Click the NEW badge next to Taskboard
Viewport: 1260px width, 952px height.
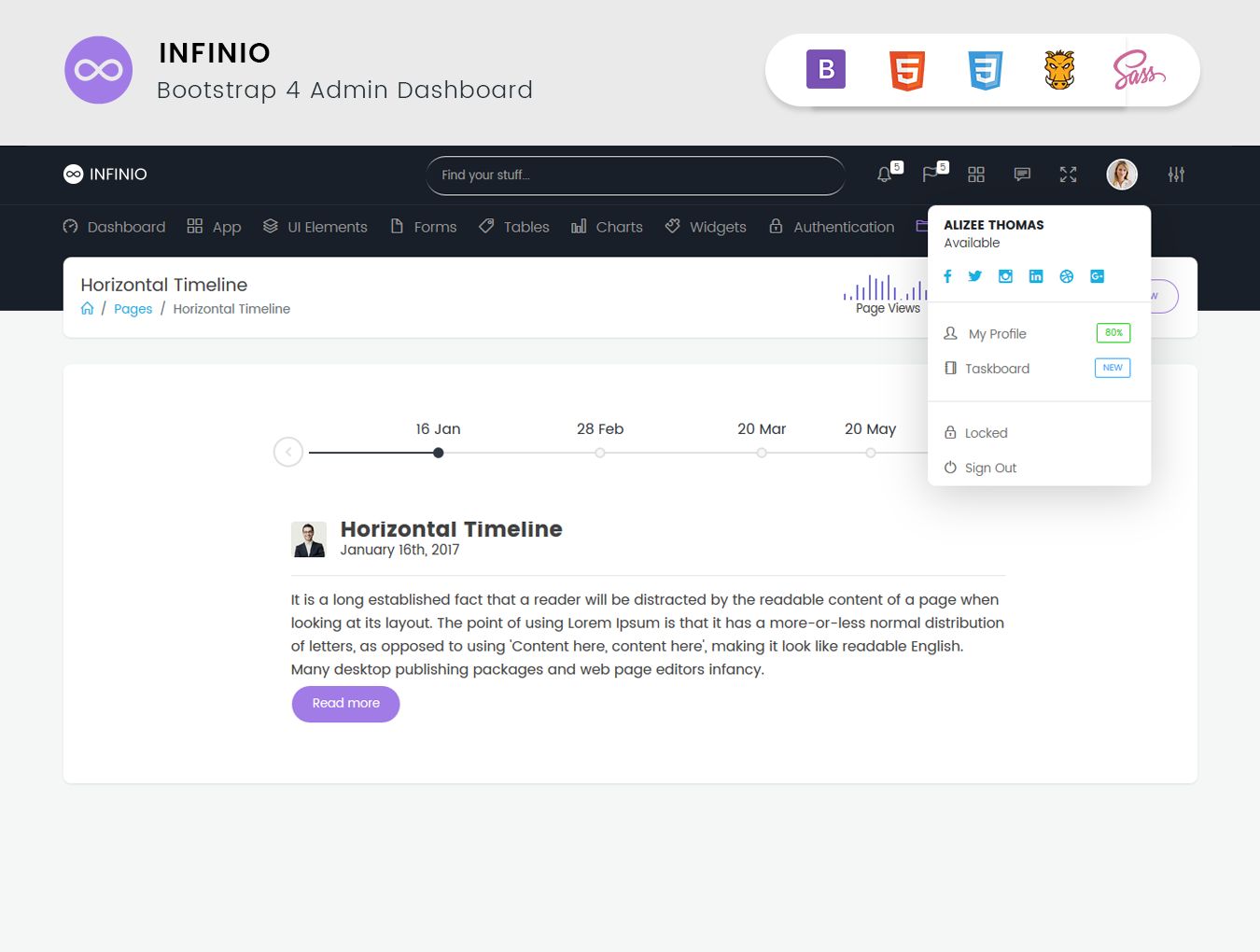click(1113, 368)
